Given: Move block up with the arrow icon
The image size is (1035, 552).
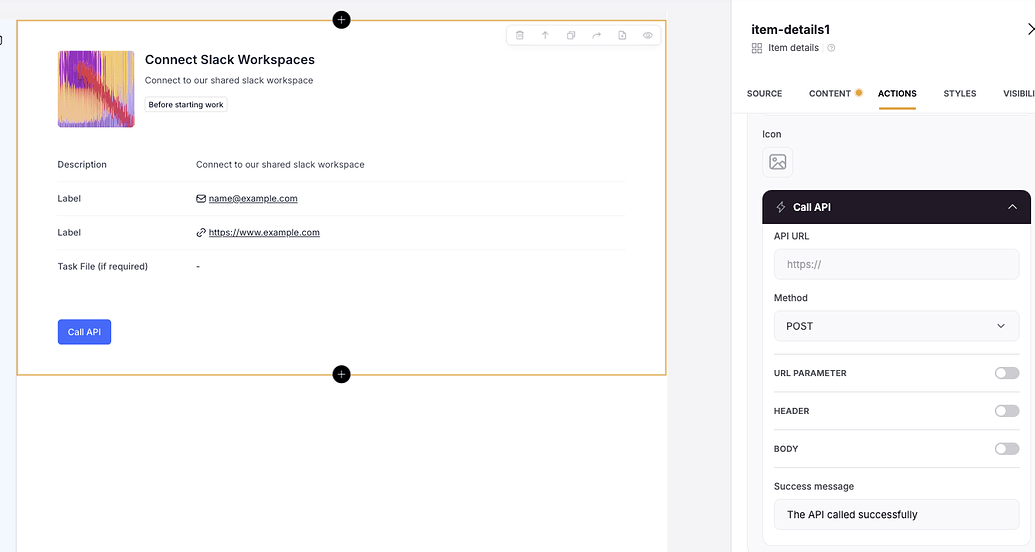Looking at the screenshot, I should (545, 36).
